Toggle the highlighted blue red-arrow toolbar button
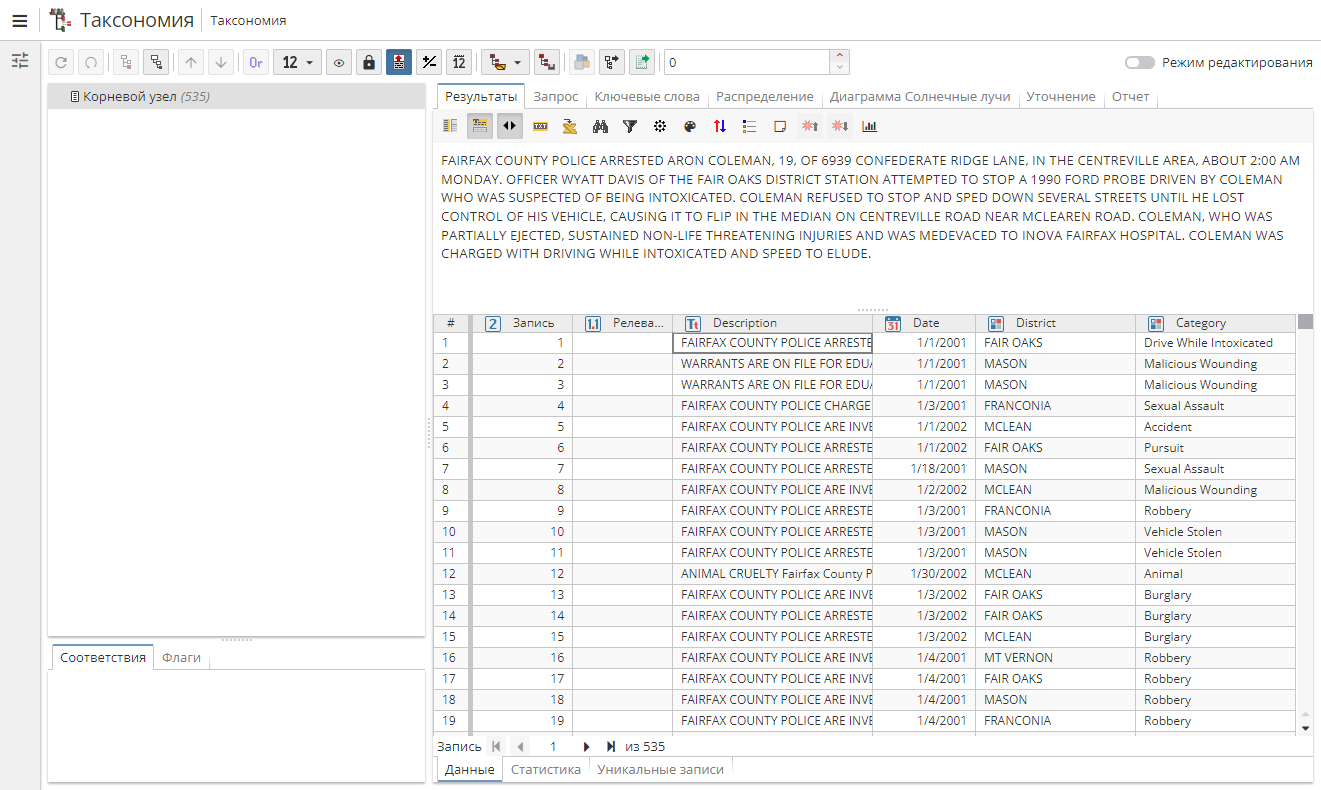This screenshot has width=1321, height=790. 399,62
